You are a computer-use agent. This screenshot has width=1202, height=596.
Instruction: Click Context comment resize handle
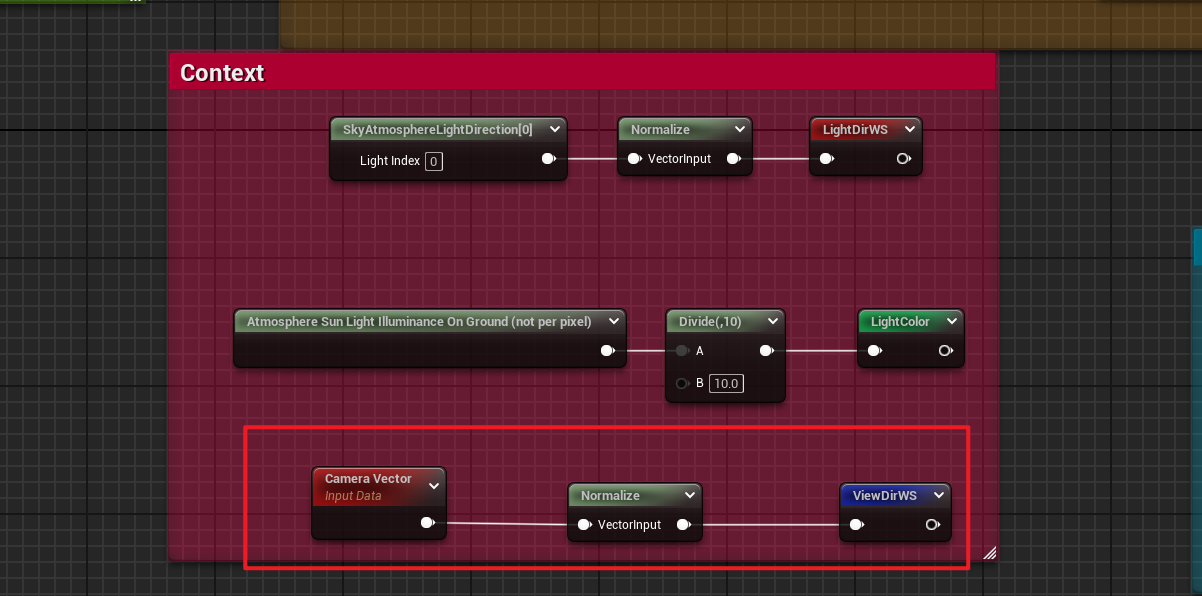pos(989,552)
